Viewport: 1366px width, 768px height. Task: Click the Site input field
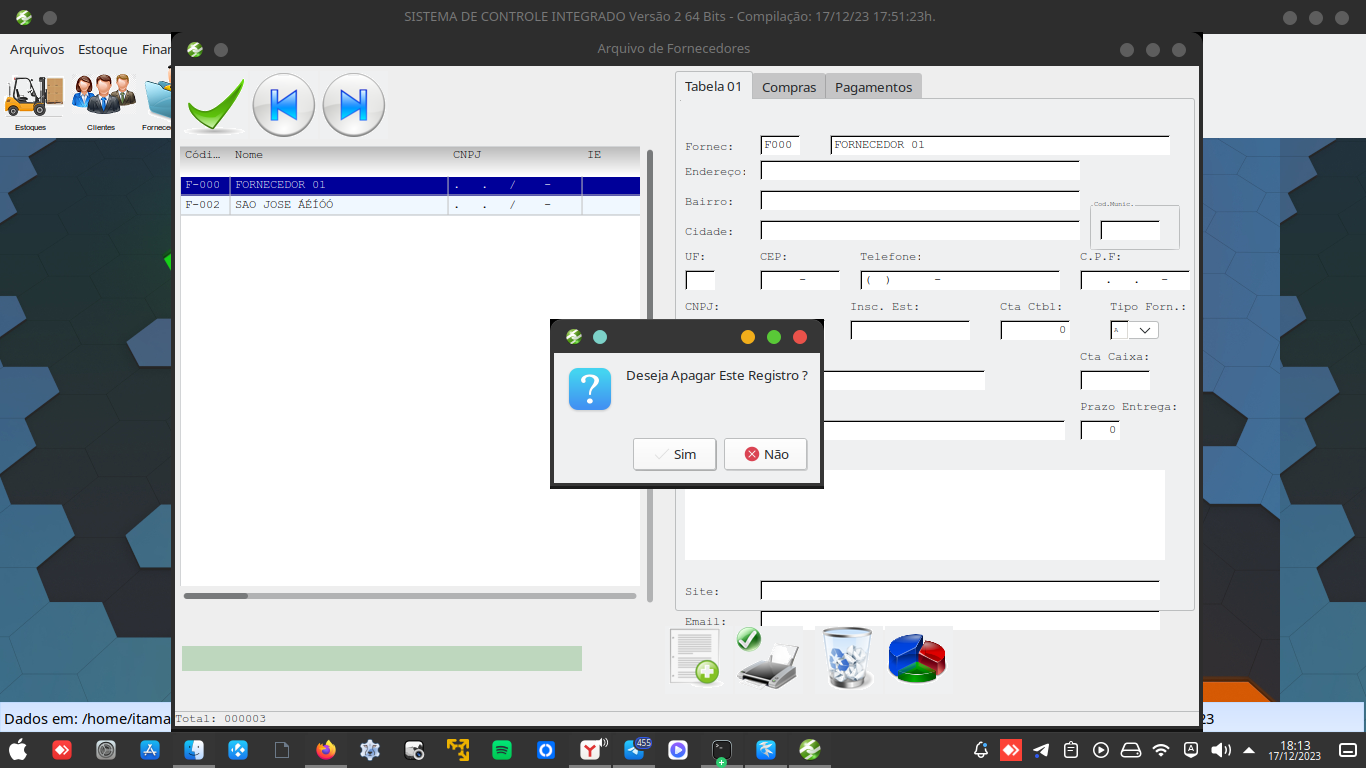point(960,590)
